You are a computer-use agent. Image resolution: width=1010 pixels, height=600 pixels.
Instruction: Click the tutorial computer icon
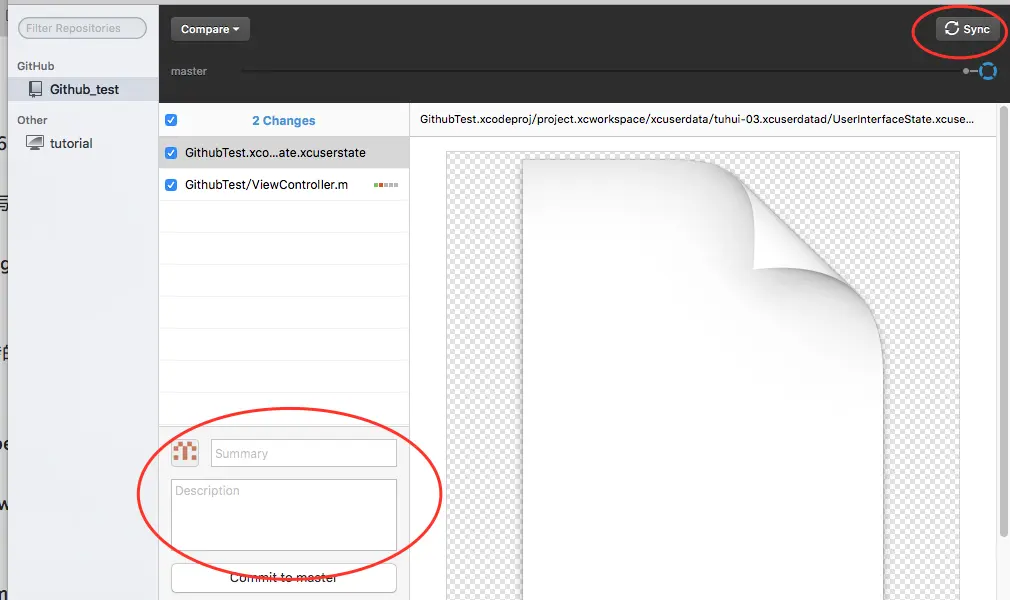tap(35, 142)
